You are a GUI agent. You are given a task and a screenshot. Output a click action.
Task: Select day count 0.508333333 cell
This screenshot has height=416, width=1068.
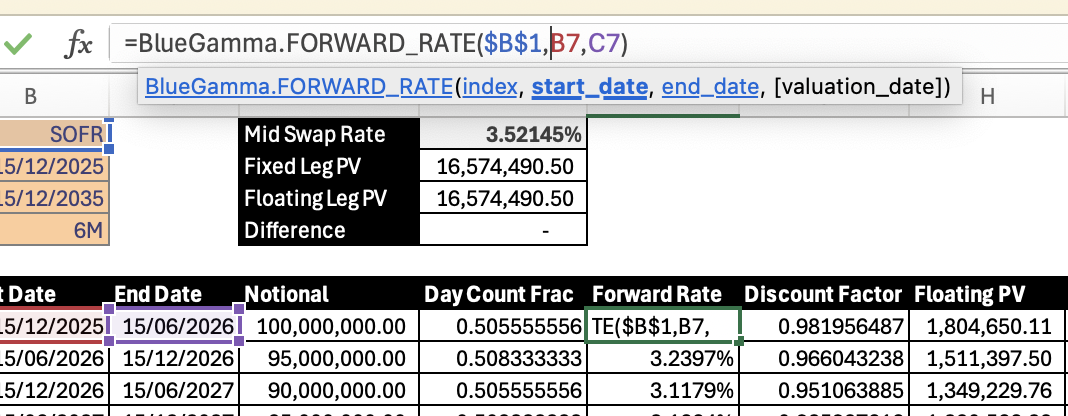point(503,358)
